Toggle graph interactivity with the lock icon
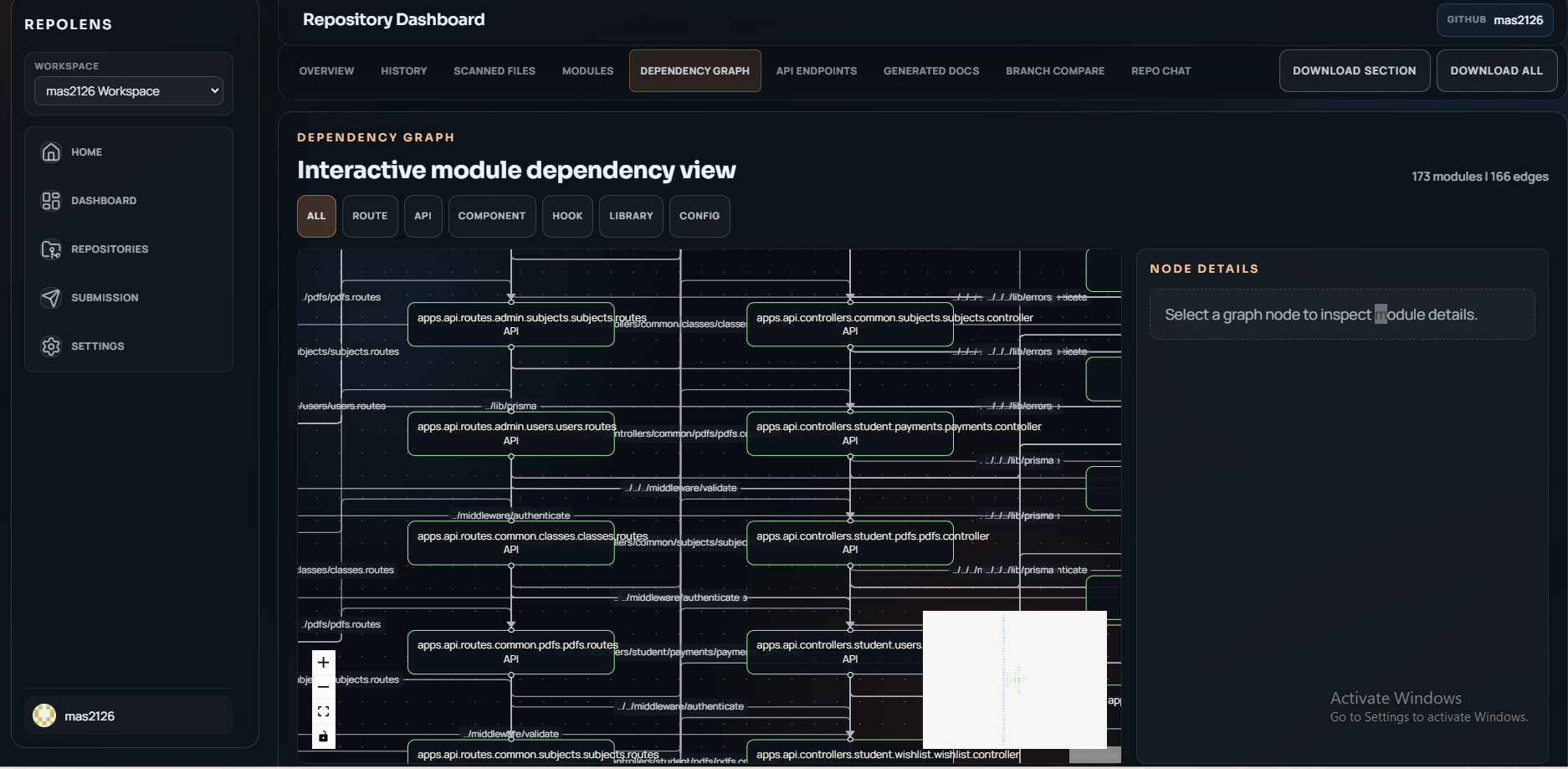 [323, 736]
